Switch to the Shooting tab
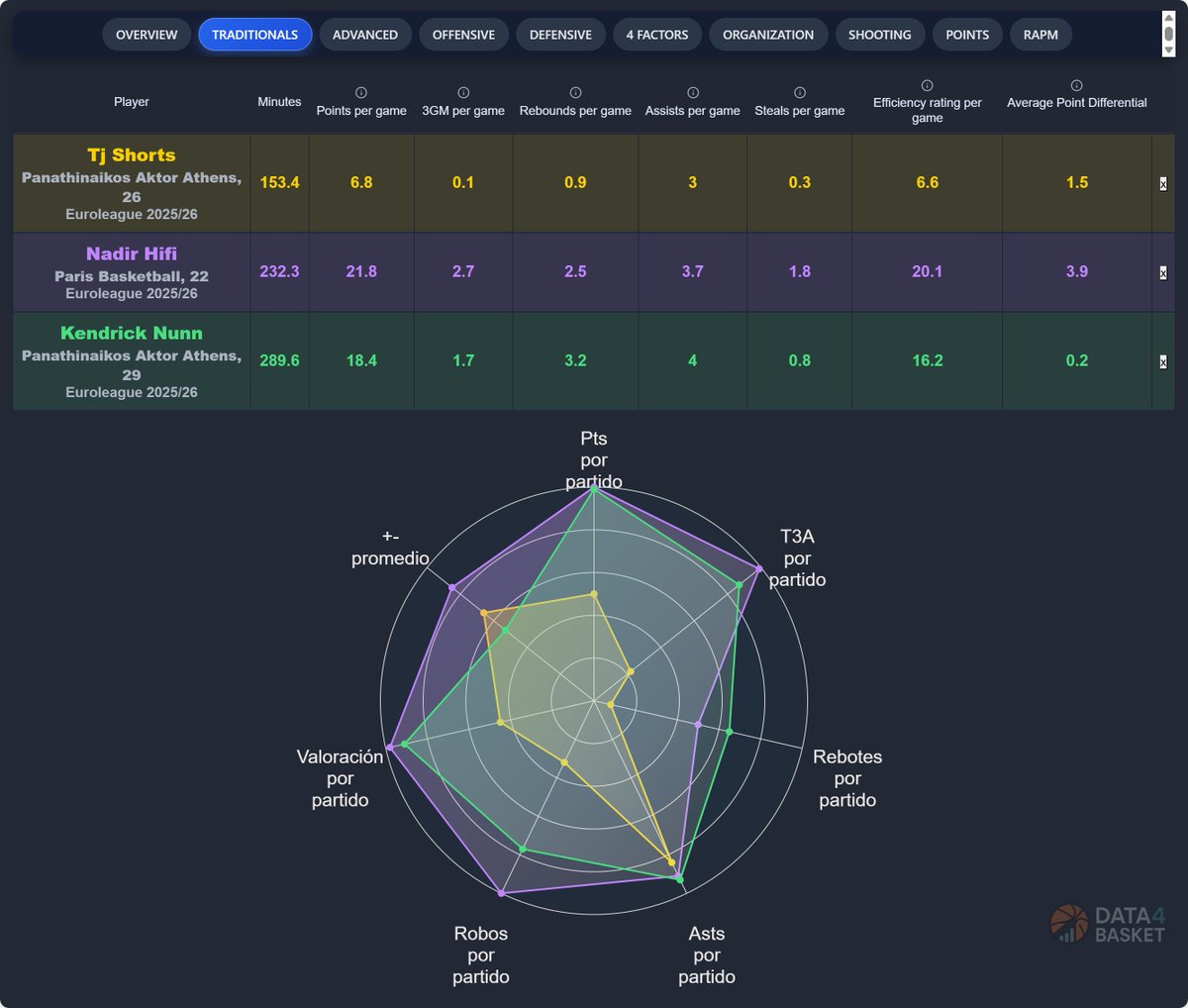Screen dimensions: 1188x1008 [880, 35]
